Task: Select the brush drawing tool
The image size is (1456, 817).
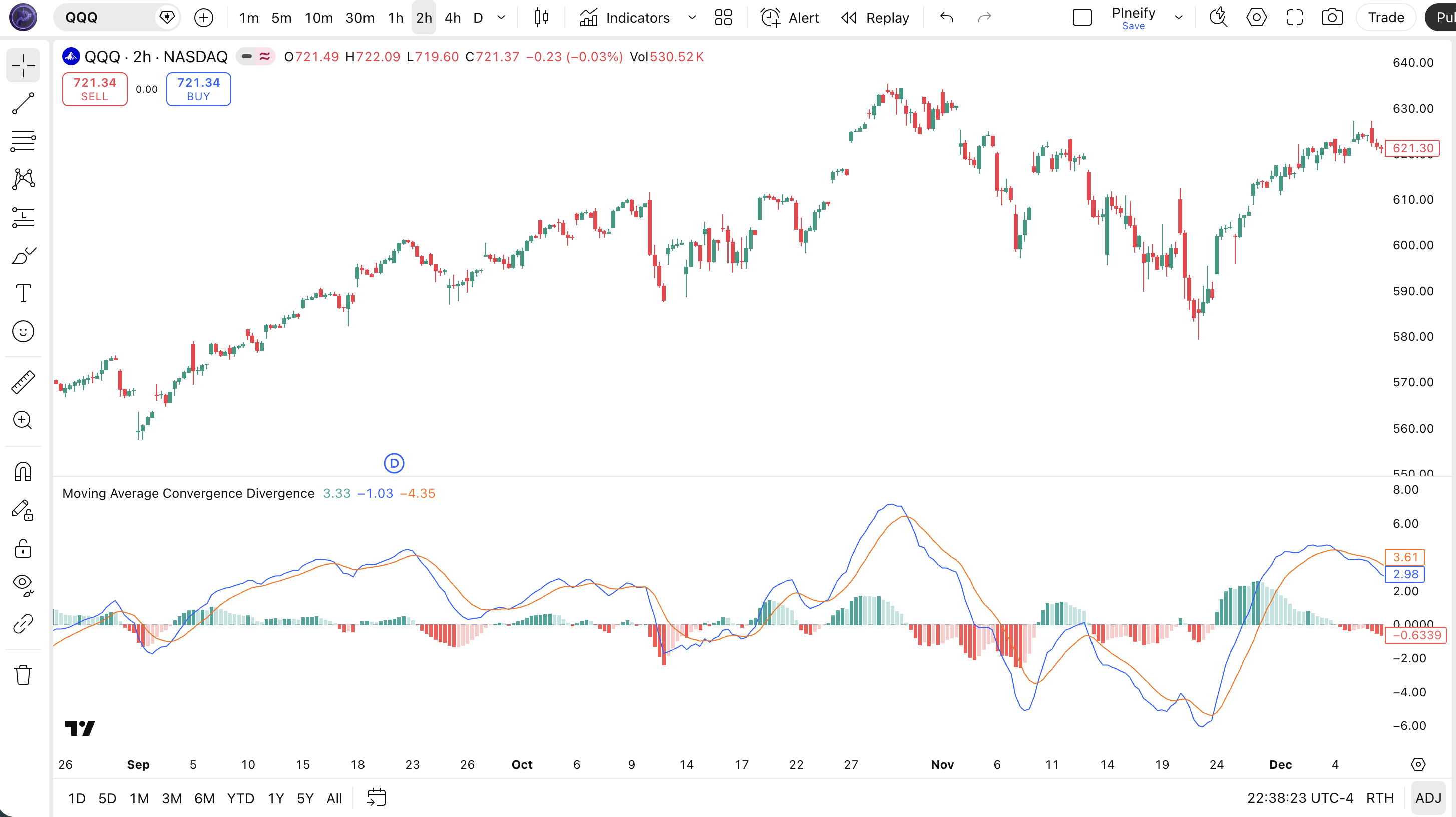Action: pos(23,255)
